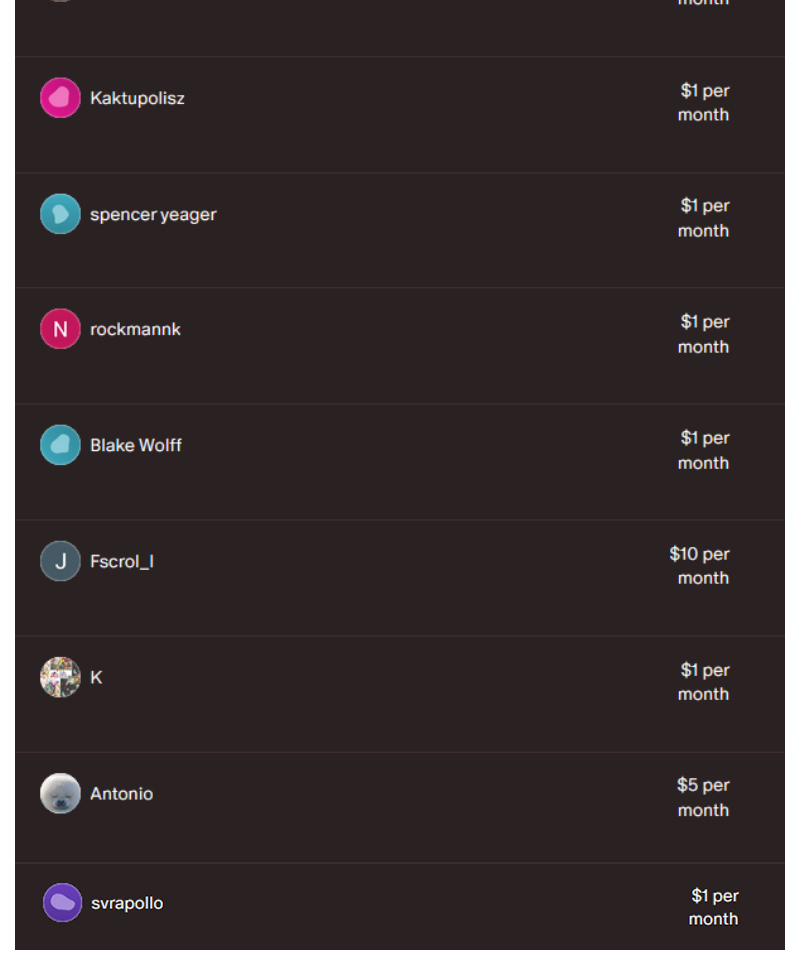Screen dimensions: 800x974
Task: Open the Kaktupolisz member name
Action: tap(137, 98)
